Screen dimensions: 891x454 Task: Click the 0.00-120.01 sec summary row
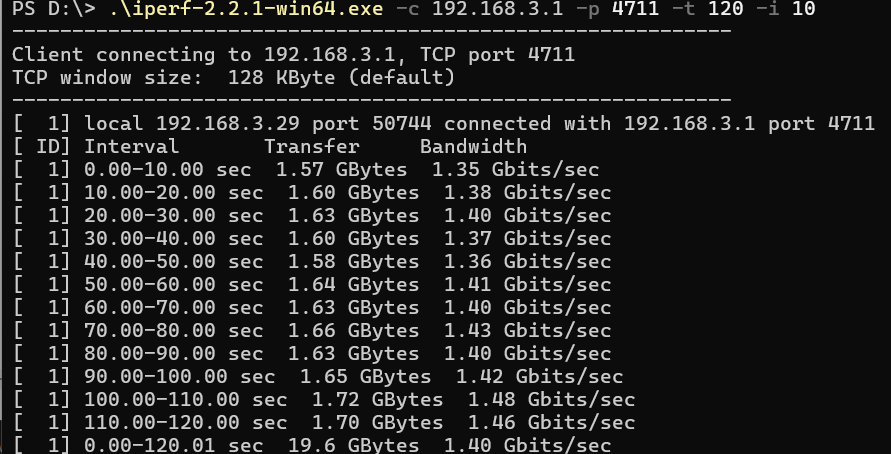311,445
